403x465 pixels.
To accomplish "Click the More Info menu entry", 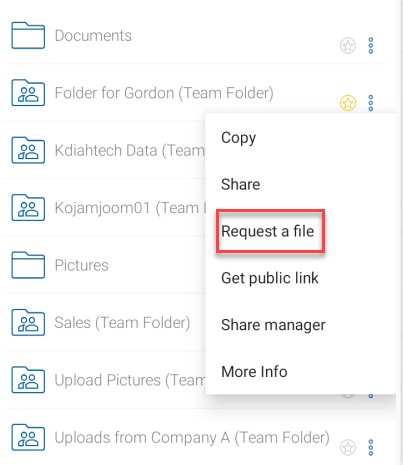I will pyautogui.click(x=254, y=372).
